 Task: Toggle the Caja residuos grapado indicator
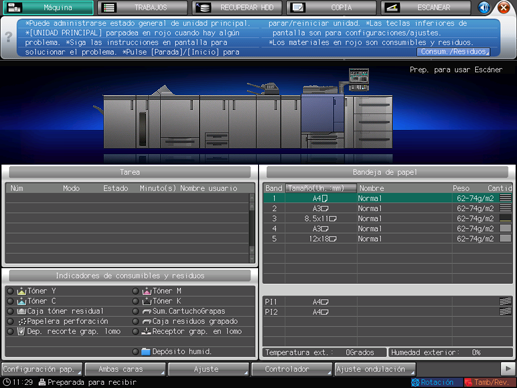pos(135,321)
